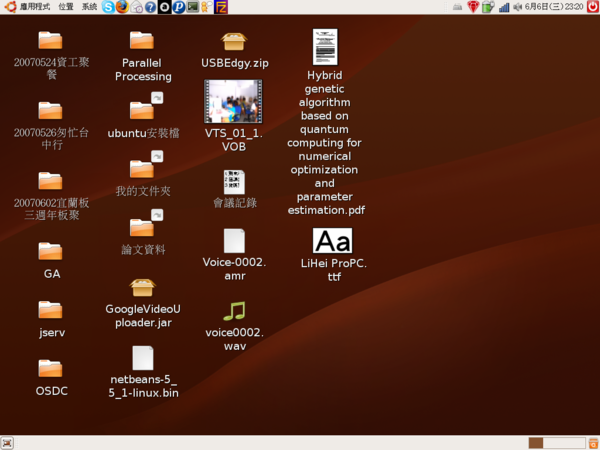Select the Parallel Processing folder

142,40
